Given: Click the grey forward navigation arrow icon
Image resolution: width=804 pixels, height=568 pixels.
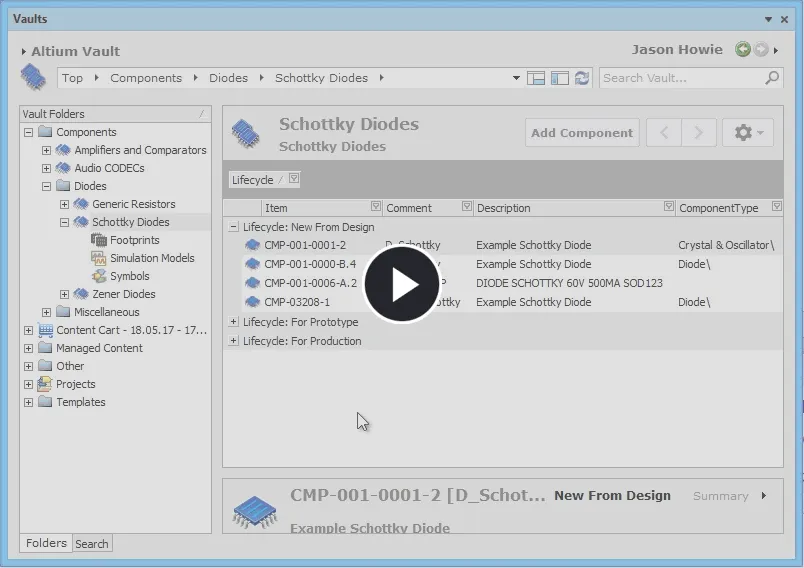Looking at the screenshot, I should (761, 50).
